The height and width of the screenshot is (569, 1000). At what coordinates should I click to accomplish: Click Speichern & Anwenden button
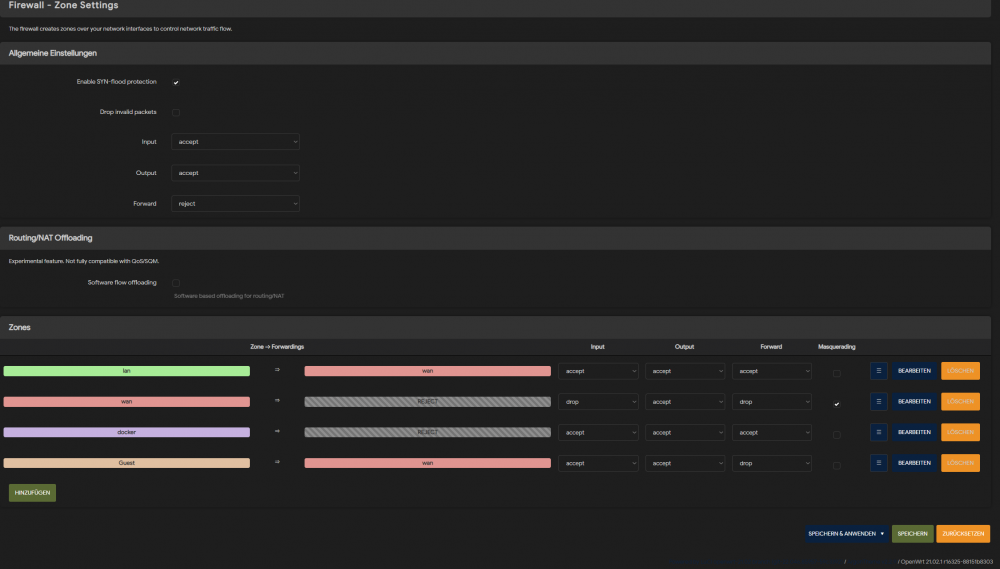click(841, 533)
